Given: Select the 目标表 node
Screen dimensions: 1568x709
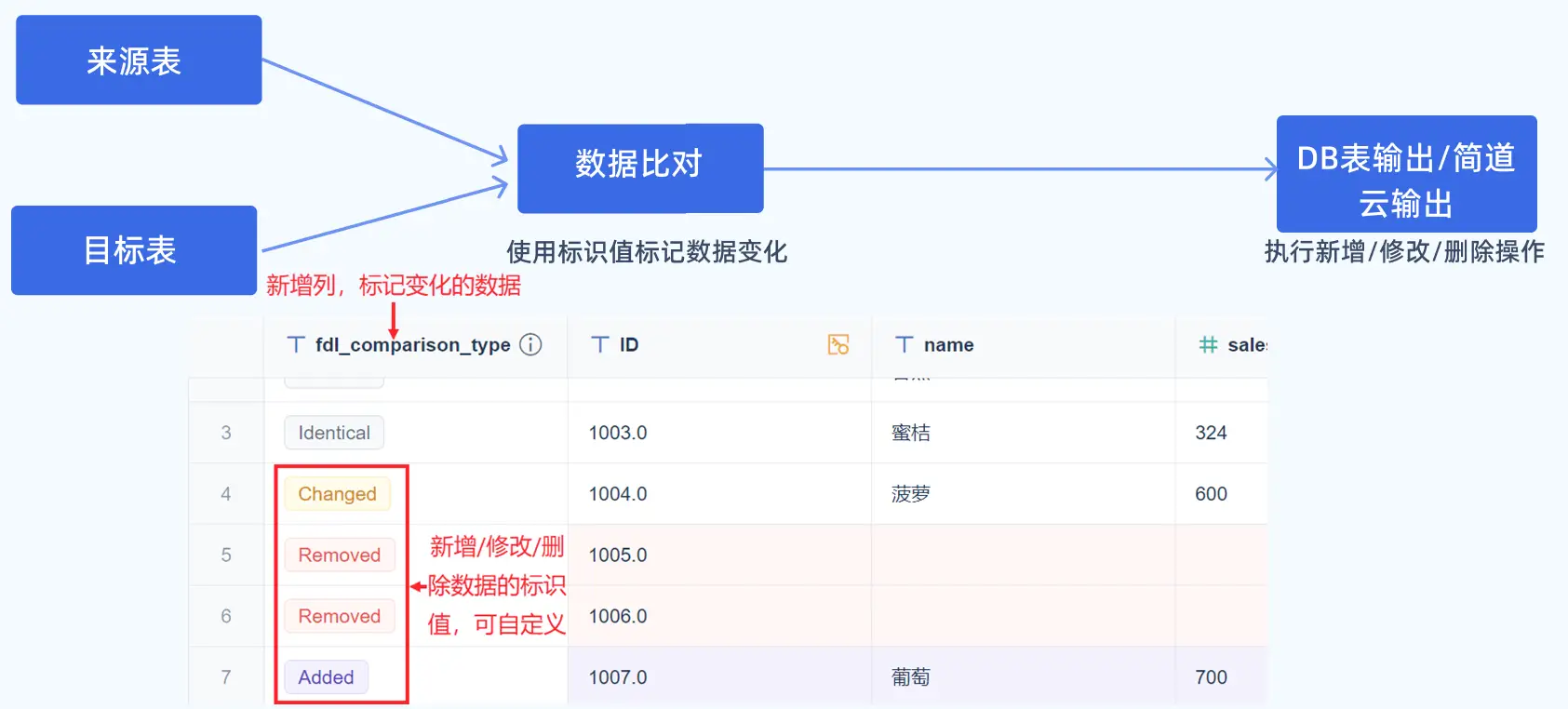Looking at the screenshot, I should point(134,250).
